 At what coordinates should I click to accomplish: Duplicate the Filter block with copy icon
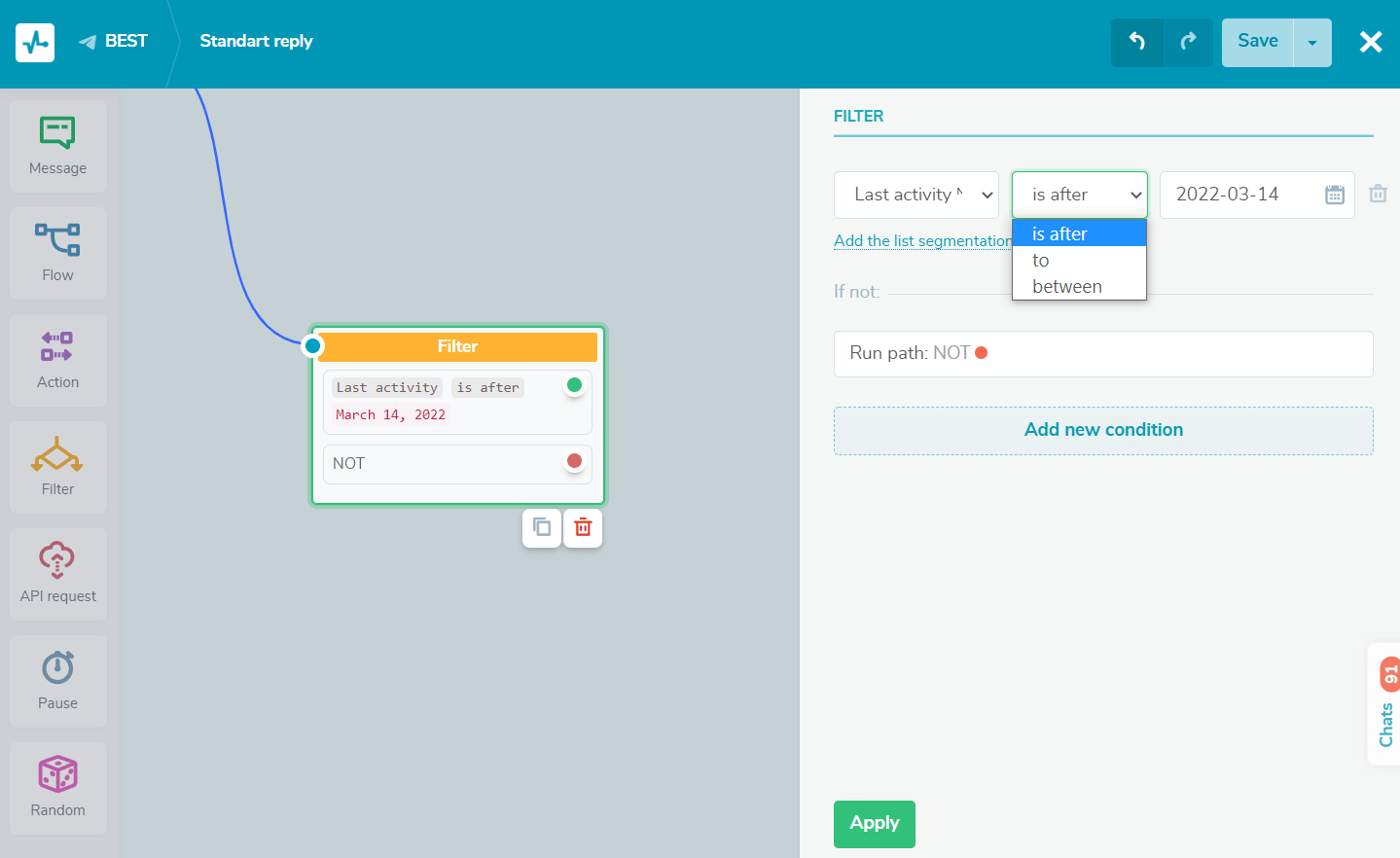pos(542,527)
